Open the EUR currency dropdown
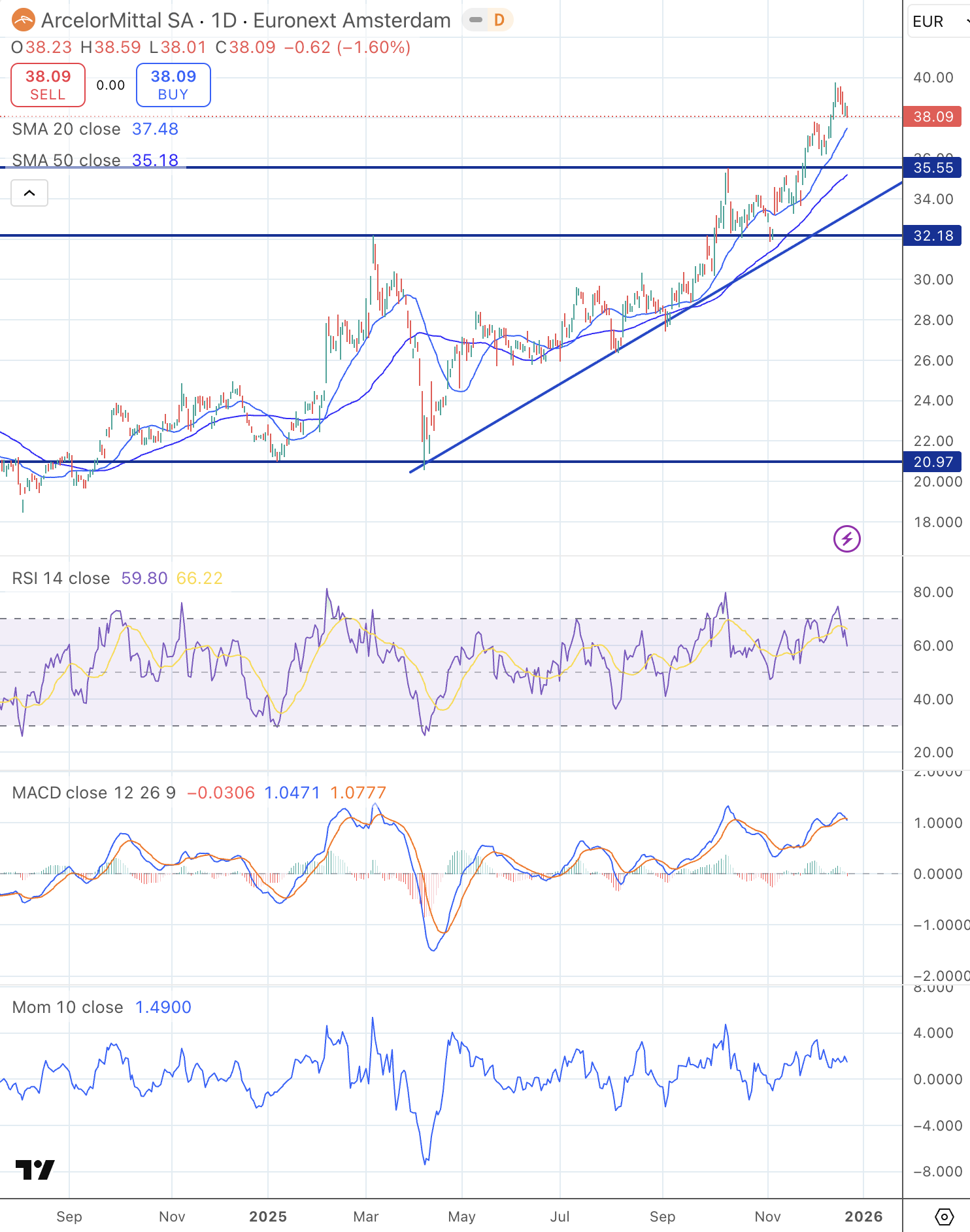The width and height of the screenshot is (970, 1232). pos(935,22)
